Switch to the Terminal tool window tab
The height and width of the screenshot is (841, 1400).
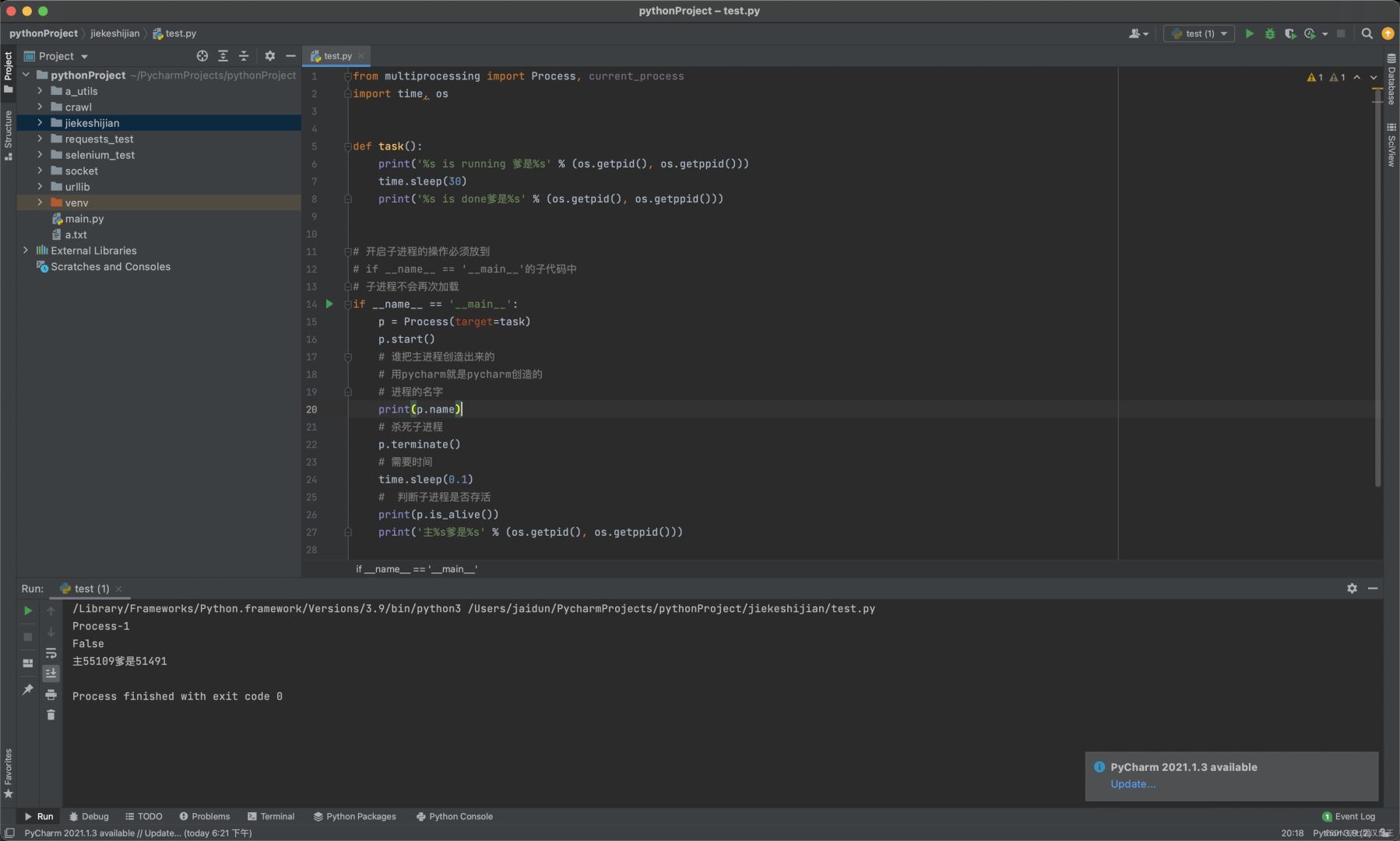coord(271,816)
